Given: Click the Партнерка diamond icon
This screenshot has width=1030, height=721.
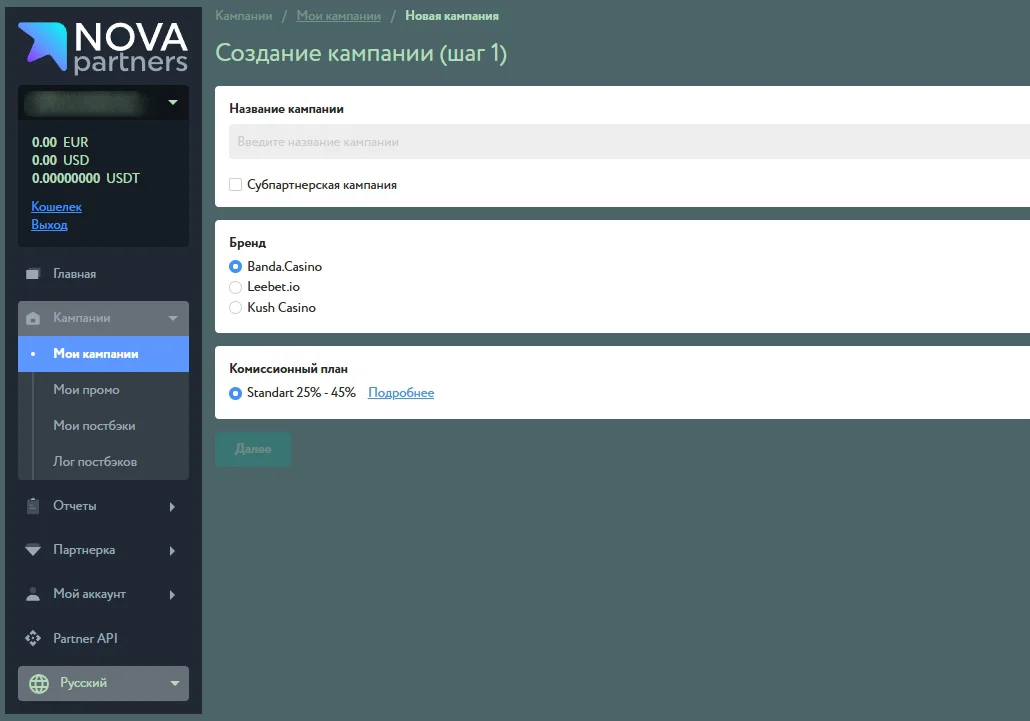Looking at the screenshot, I should tap(32, 550).
